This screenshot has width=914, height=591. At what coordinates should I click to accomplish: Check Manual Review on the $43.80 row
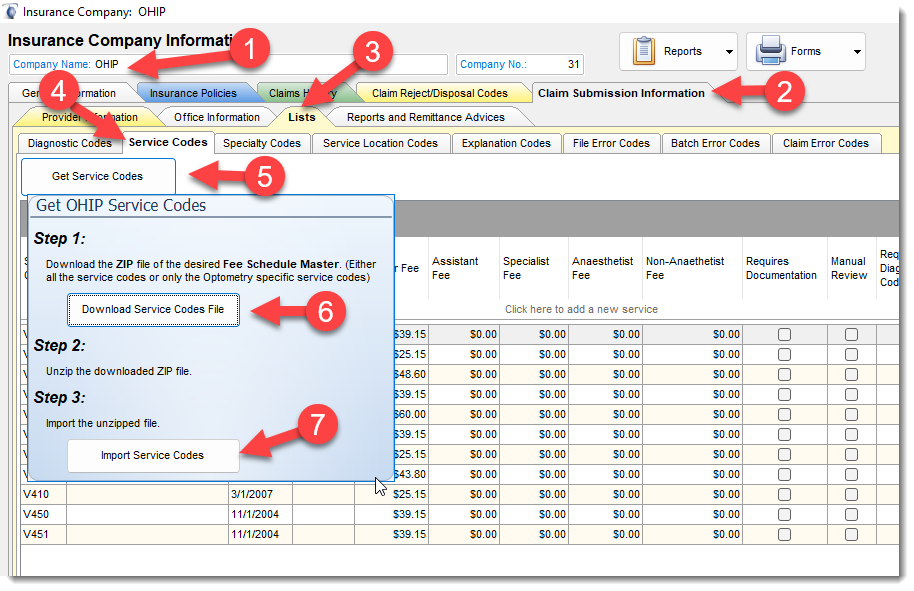pyautogui.click(x=852, y=474)
